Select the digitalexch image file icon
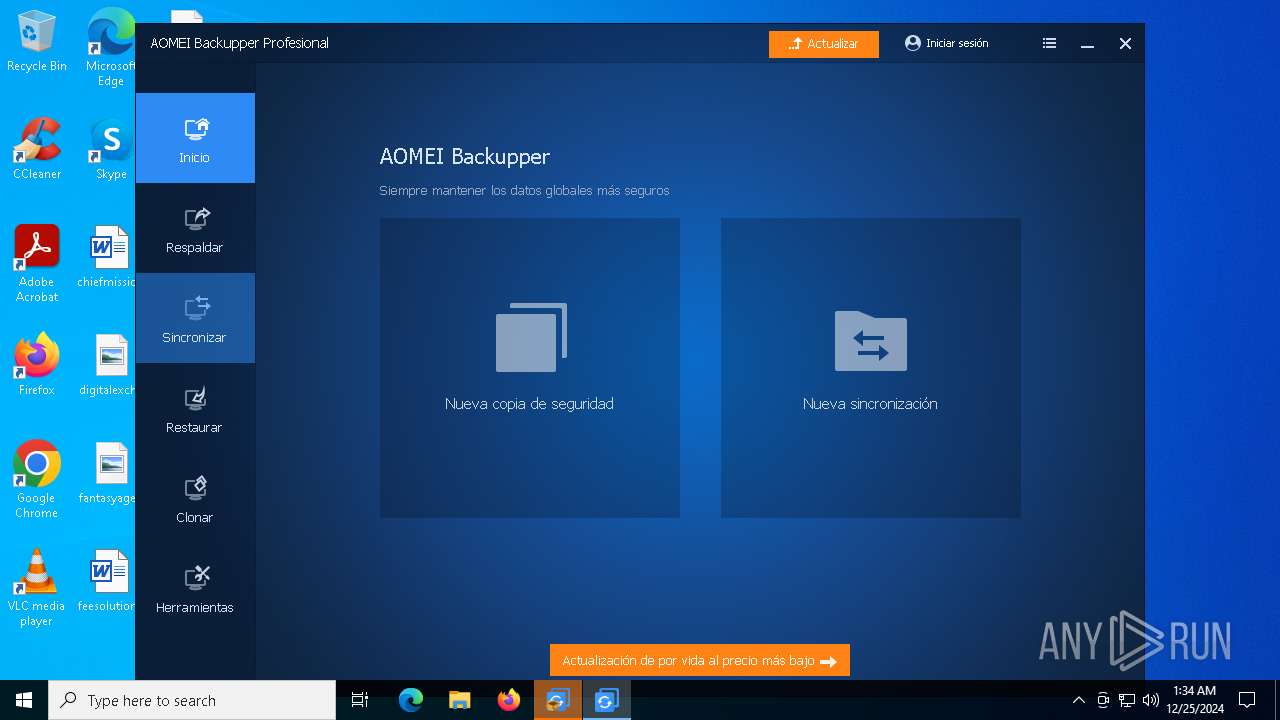This screenshot has height=720, width=1280. pyautogui.click(x=107, y=365)
